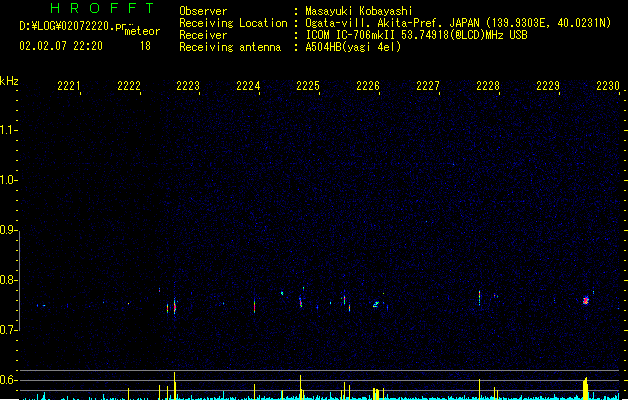629x400 pixels.
Task: Click location Ogata-vill. Akita-Pref. JAPAN coordinates
Action: click(458, 23)
